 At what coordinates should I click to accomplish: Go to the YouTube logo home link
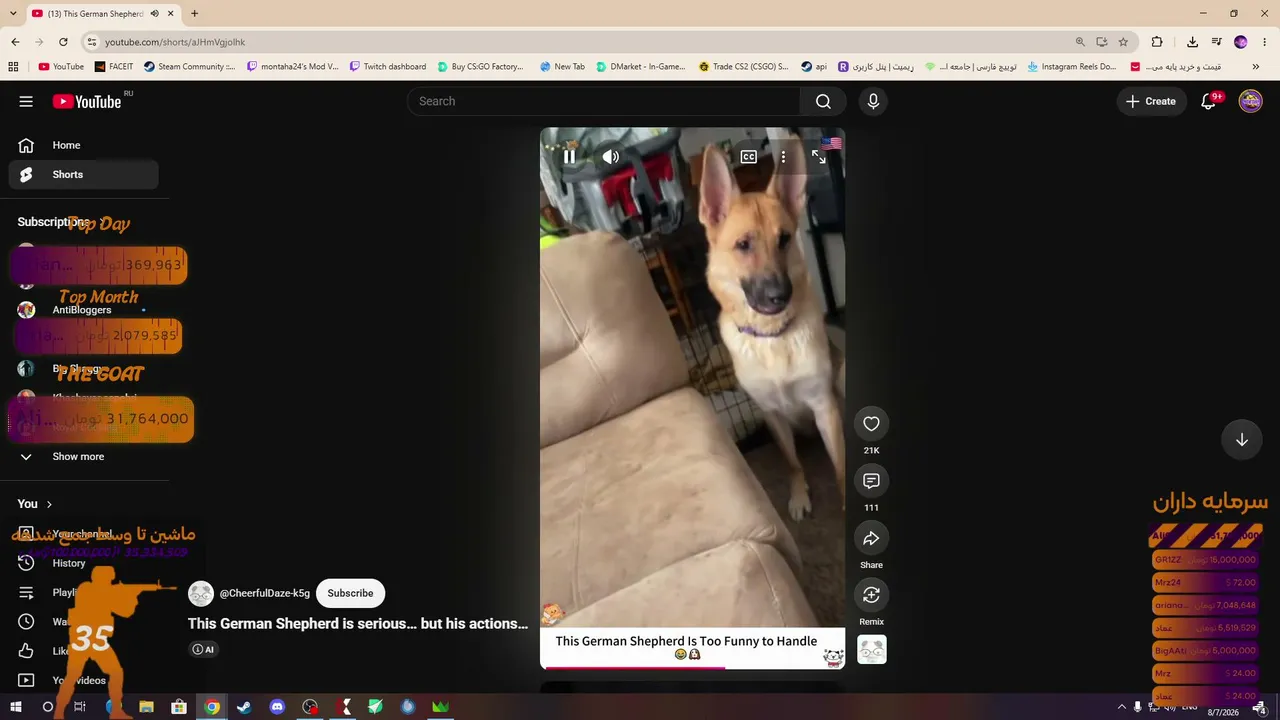point(87,101)
